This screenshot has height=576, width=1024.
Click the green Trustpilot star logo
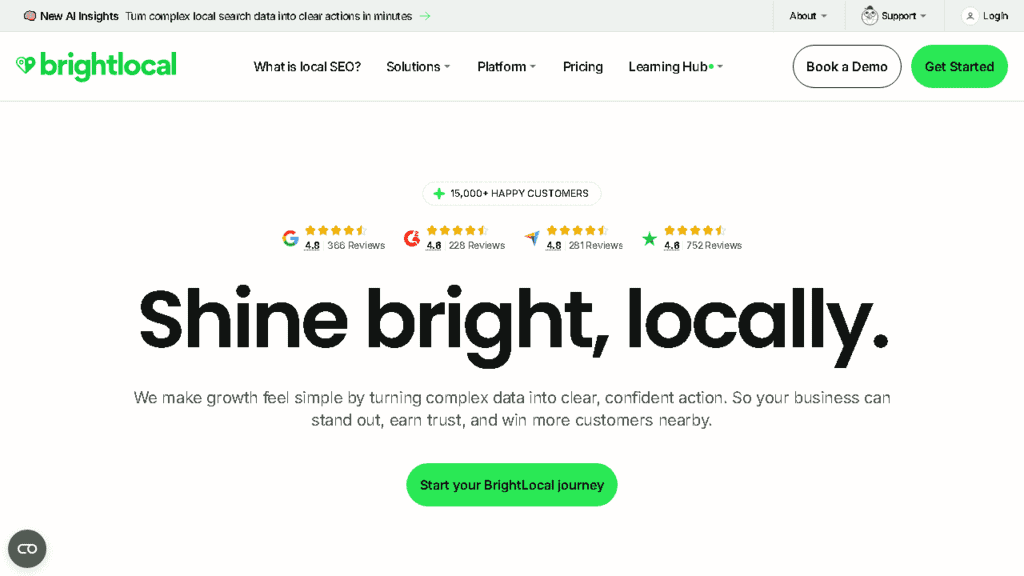[x=649, y=239]
